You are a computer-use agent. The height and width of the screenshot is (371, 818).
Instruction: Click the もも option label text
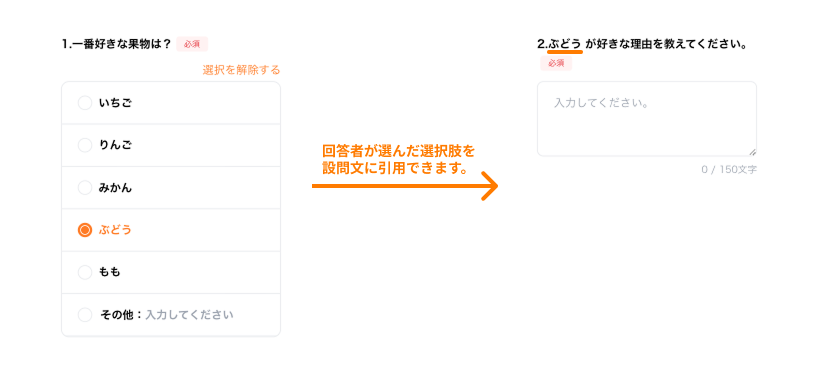110,272
